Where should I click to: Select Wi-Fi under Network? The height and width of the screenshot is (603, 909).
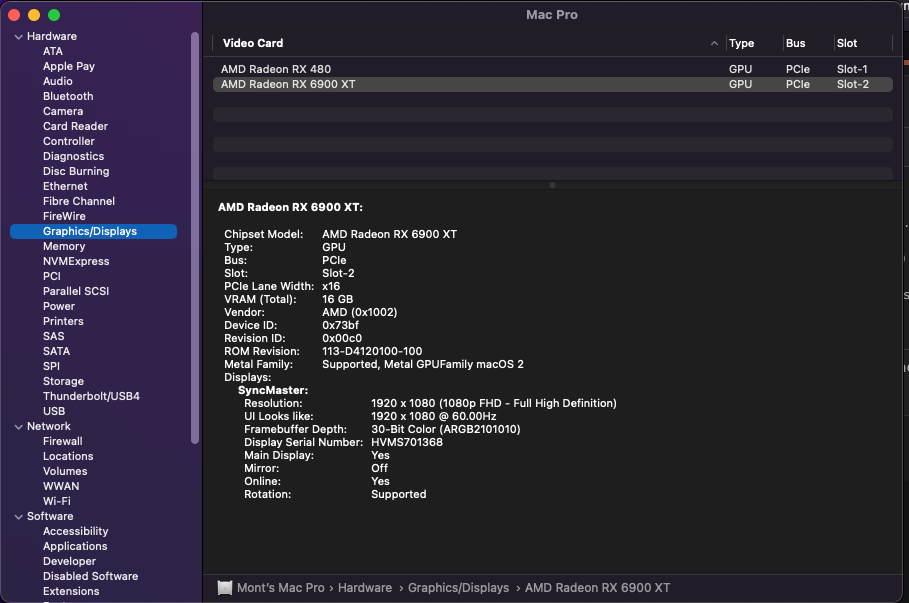point(57,501)
